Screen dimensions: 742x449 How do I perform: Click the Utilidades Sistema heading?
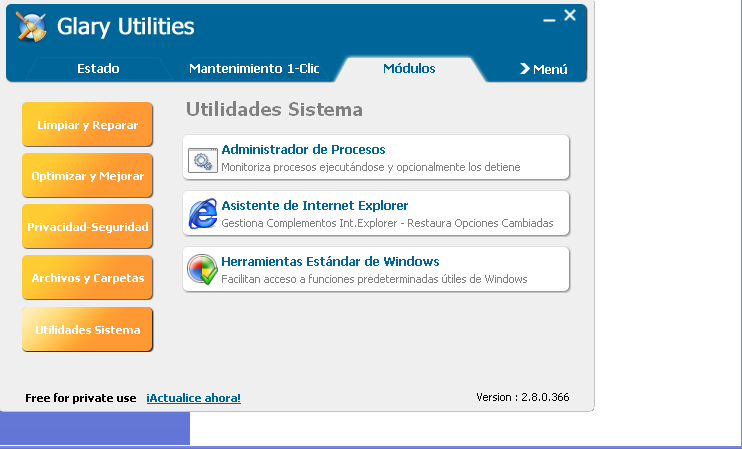pos(274,109)
